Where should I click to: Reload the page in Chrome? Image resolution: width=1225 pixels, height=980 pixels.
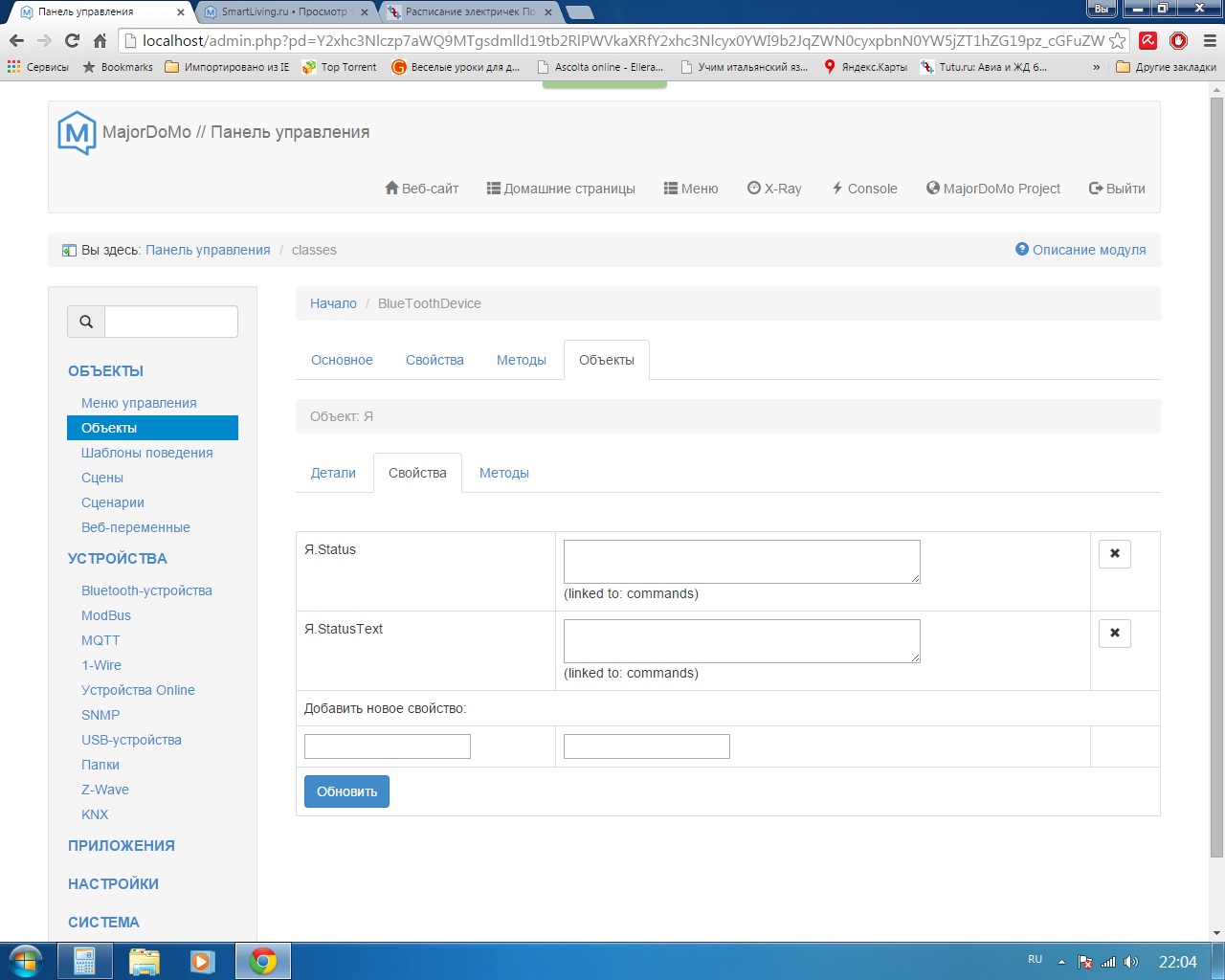(x=72, y=40)
